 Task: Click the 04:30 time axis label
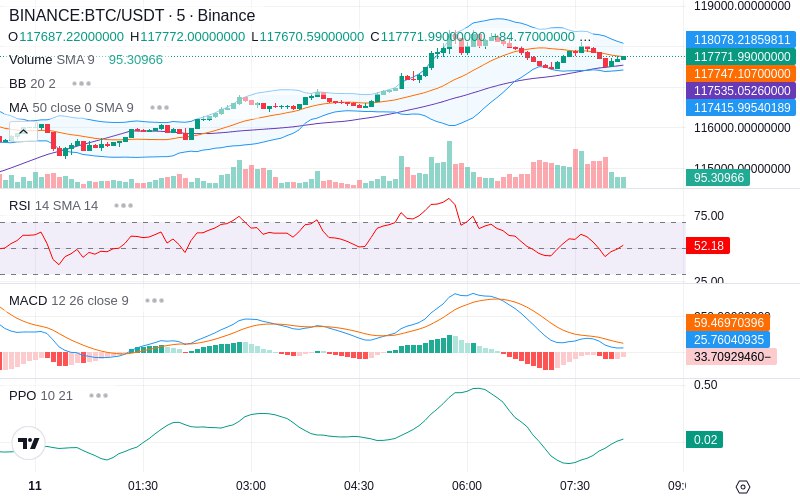click(359, 485)
